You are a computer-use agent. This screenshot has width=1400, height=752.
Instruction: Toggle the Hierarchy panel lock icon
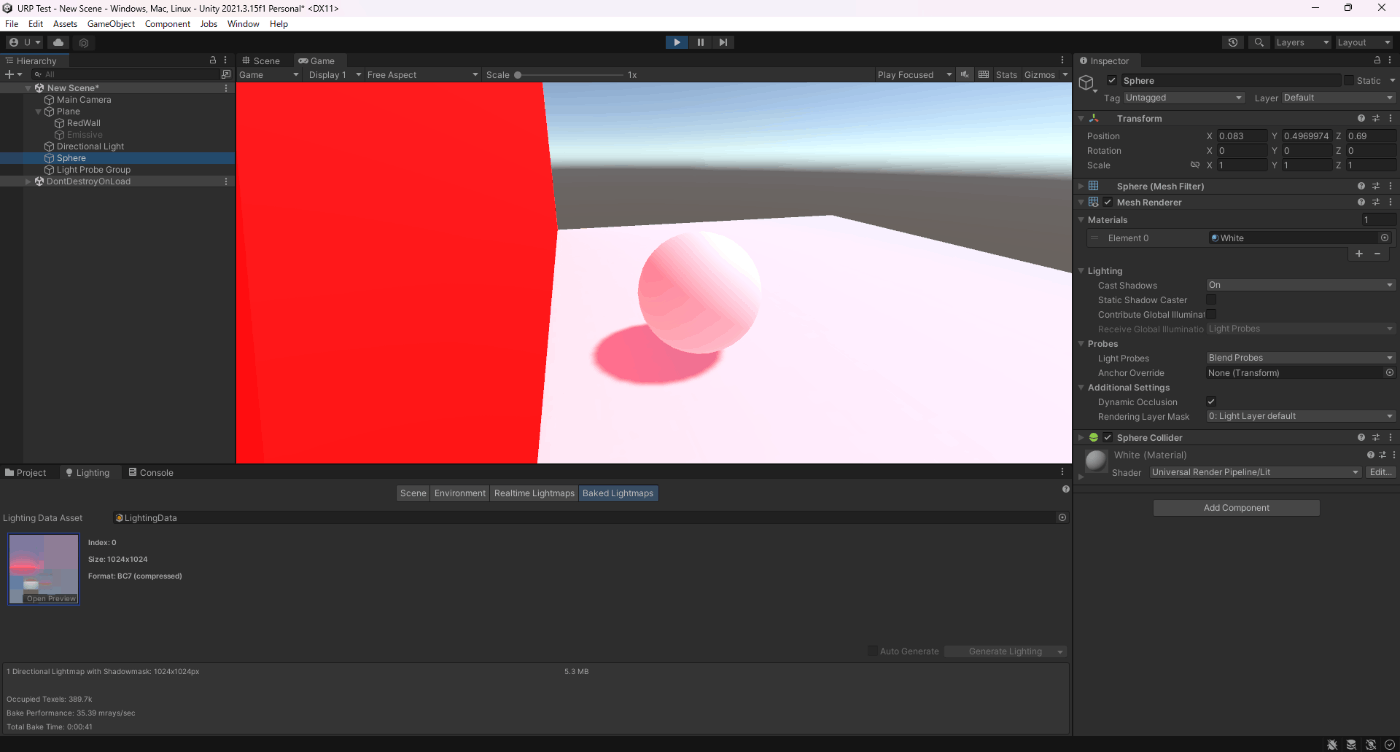[x=212, y=60]
